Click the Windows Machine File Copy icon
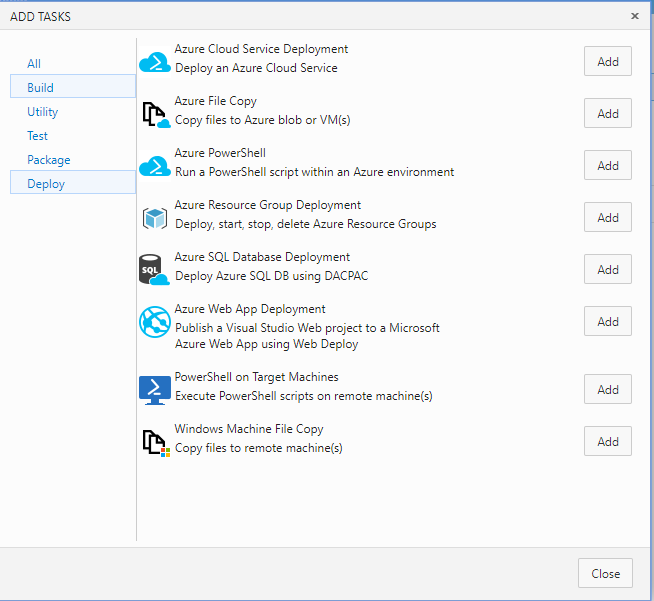This screenshot has width=654, height=601. coord(155,442)
